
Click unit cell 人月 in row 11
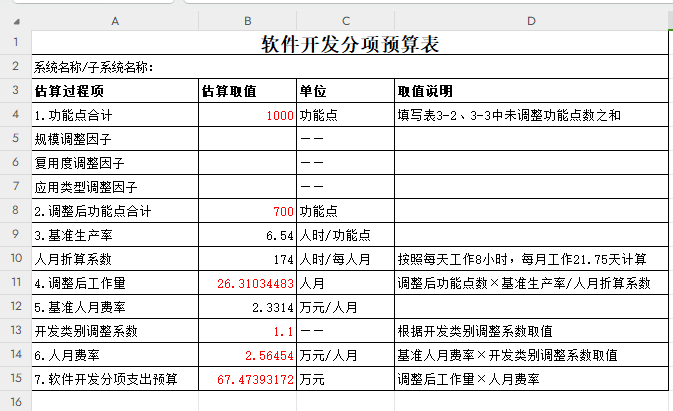coord(346,283)
